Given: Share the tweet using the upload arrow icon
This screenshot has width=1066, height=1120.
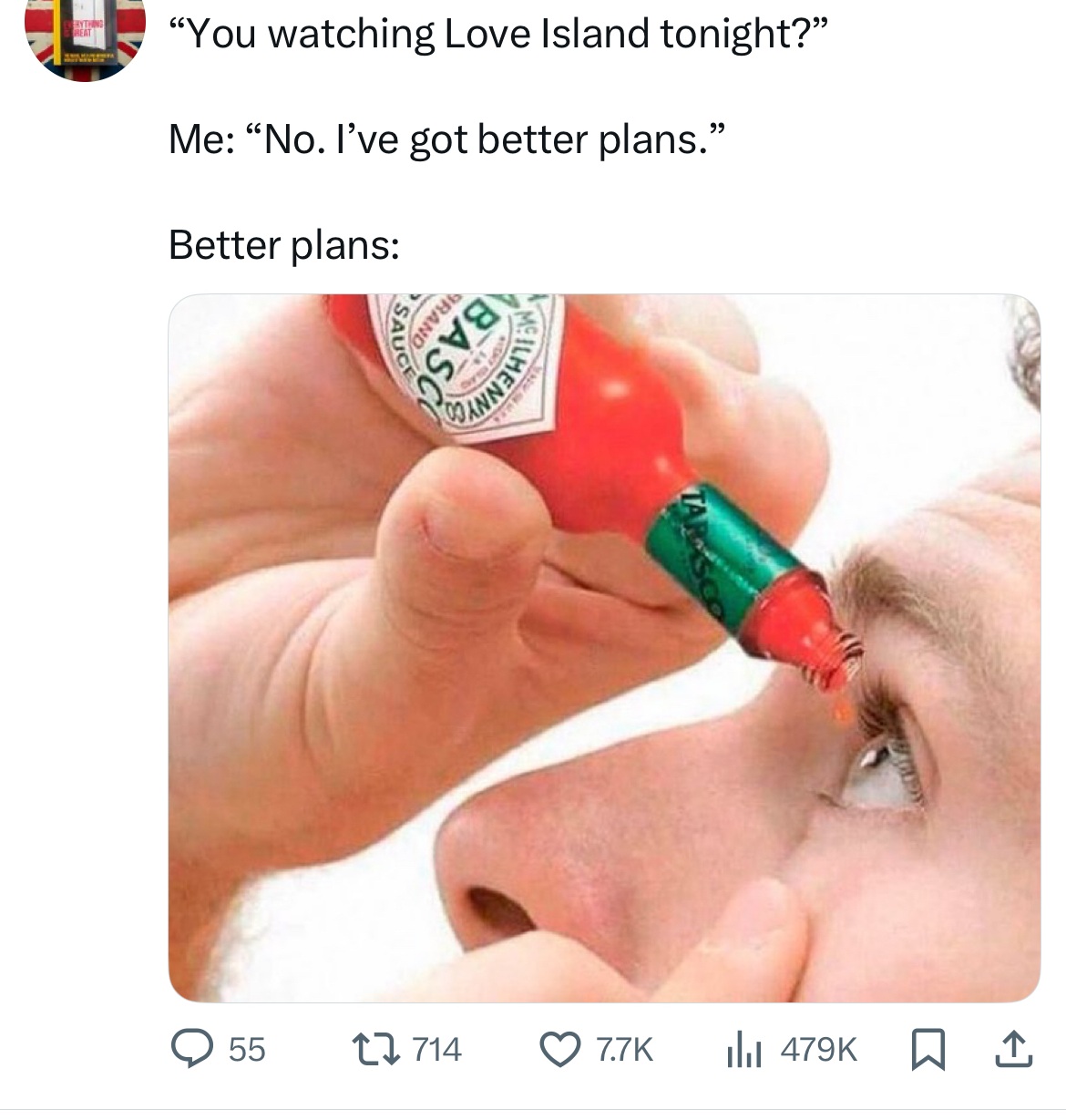Looking at the screenshot, I should (x=1015, y=1048).
